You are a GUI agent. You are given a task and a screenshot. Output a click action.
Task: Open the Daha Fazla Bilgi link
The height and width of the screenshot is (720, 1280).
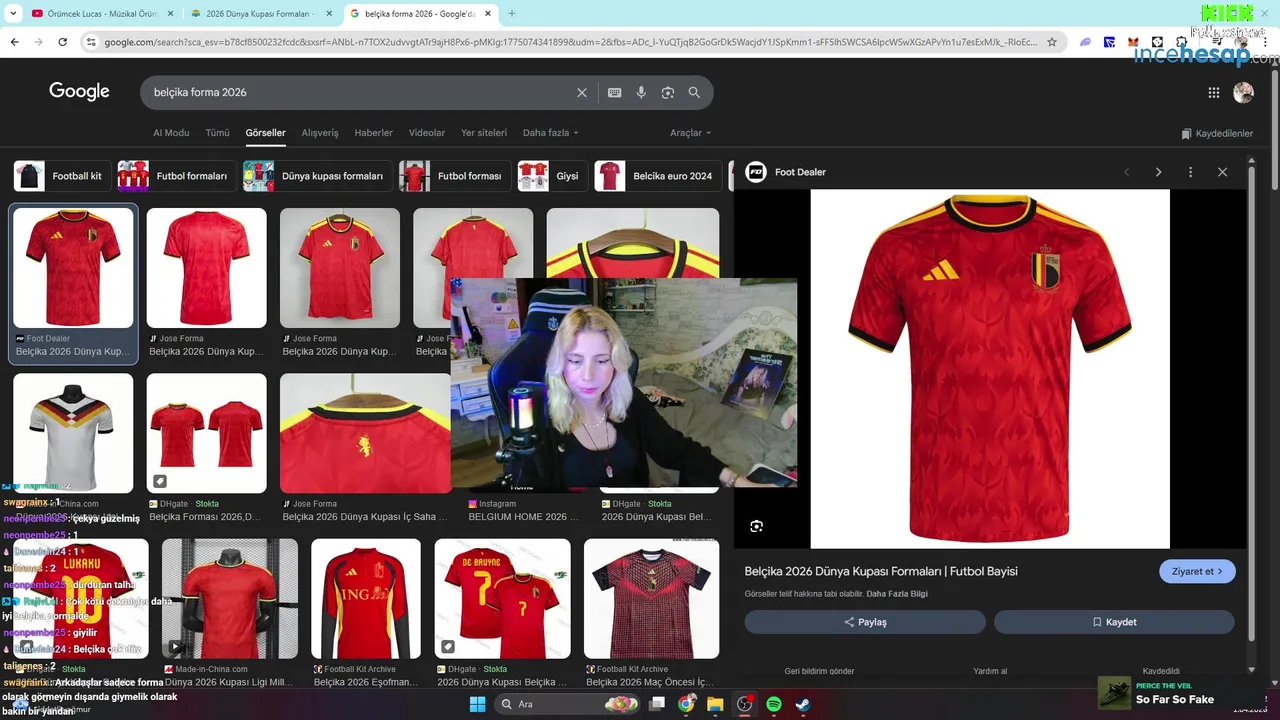897,594
